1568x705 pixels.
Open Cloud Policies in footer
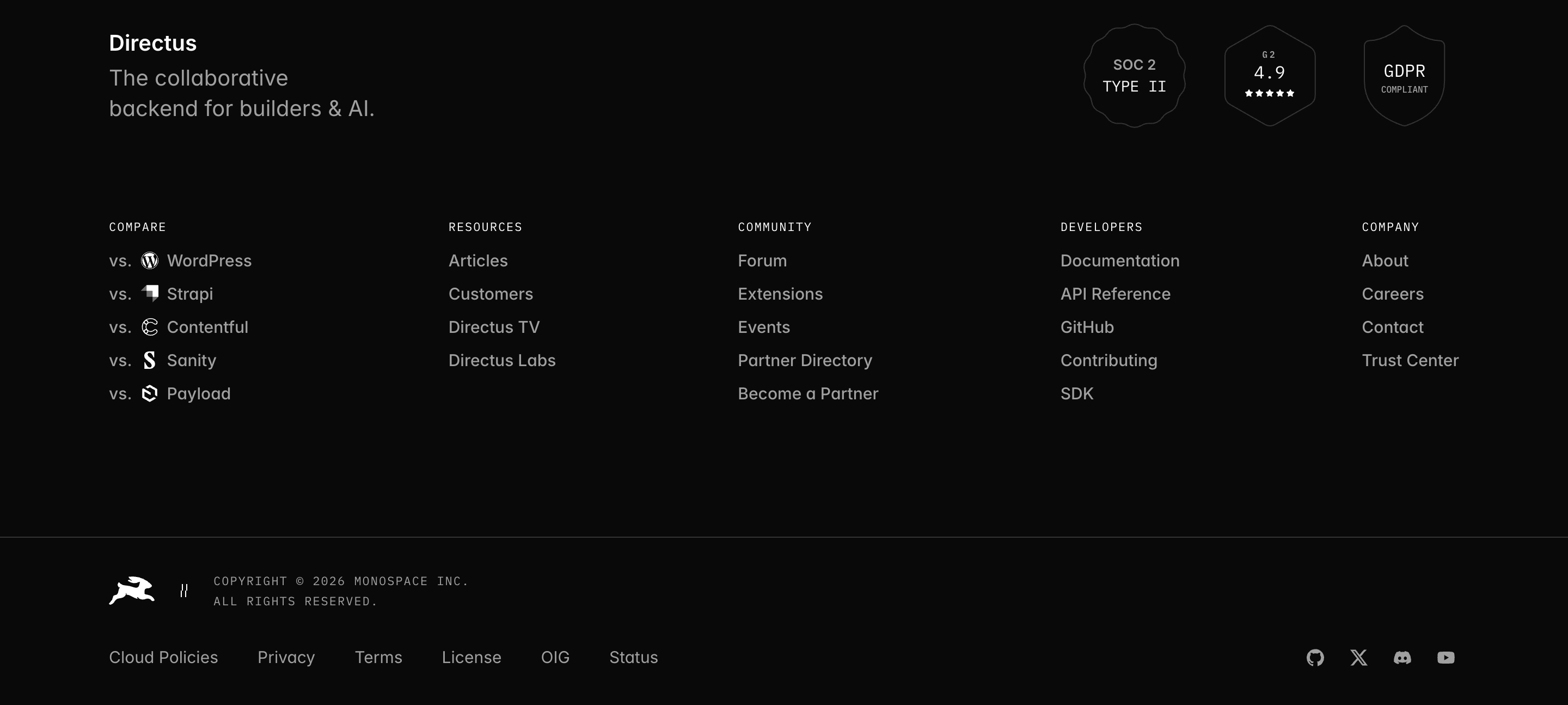tap(163, 658)
